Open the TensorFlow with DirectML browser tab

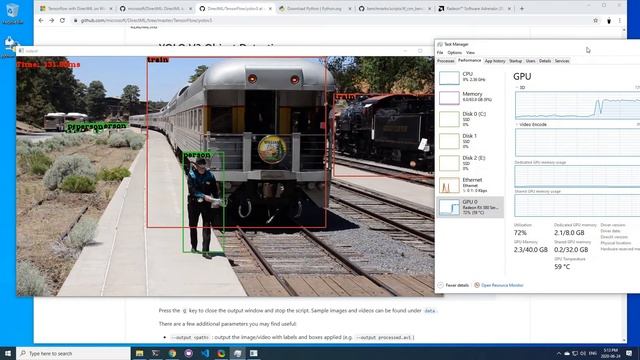tap(76, 8)
